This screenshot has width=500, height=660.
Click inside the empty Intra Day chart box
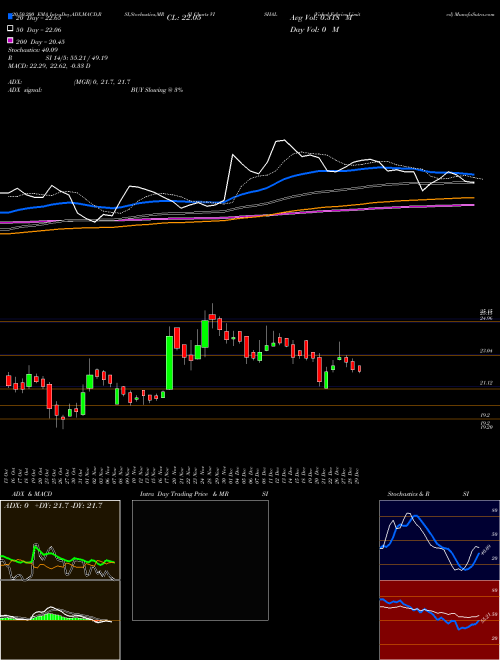pos(200,560)
